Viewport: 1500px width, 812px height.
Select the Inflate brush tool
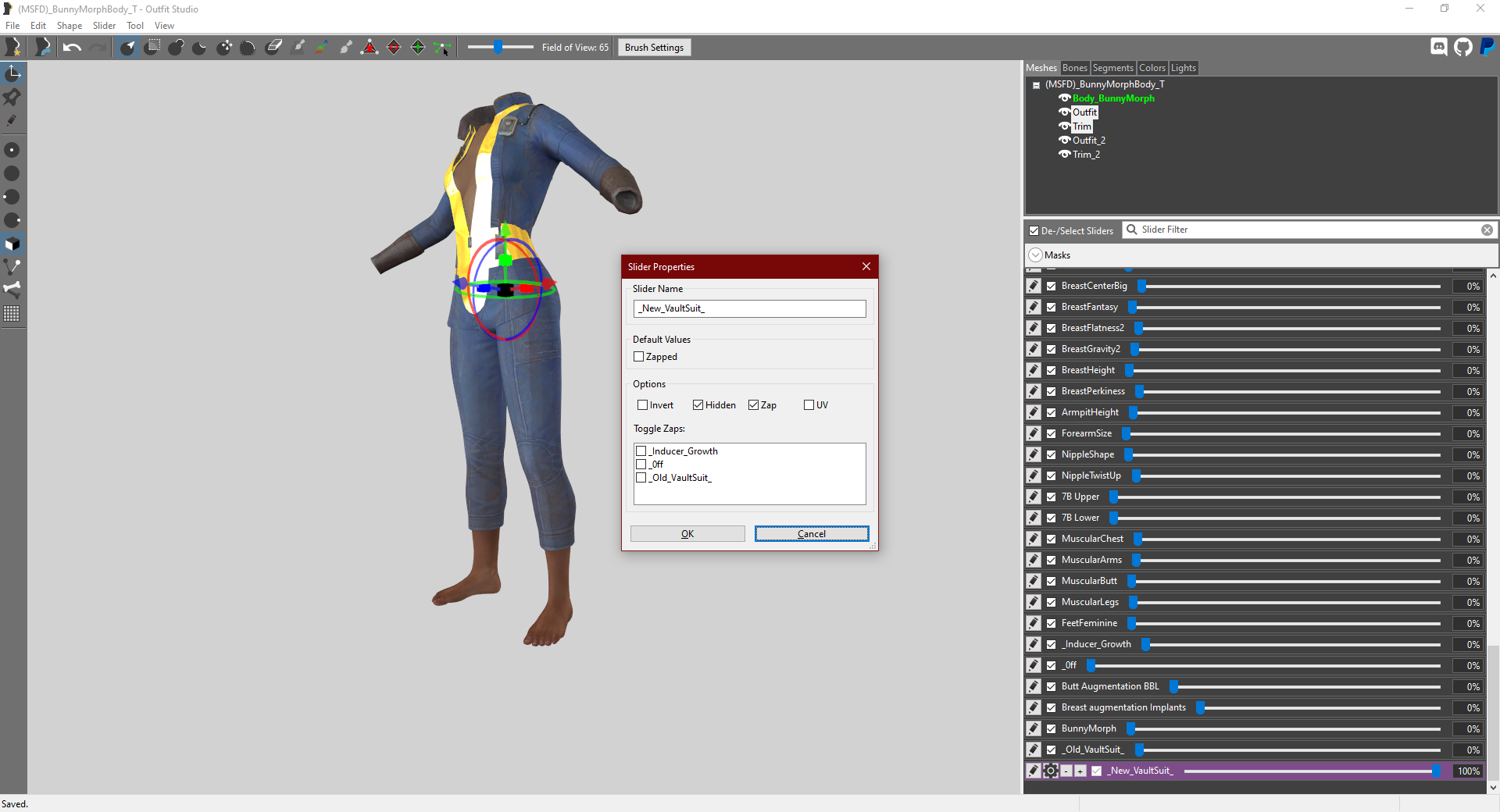click(x=177, y=48)
